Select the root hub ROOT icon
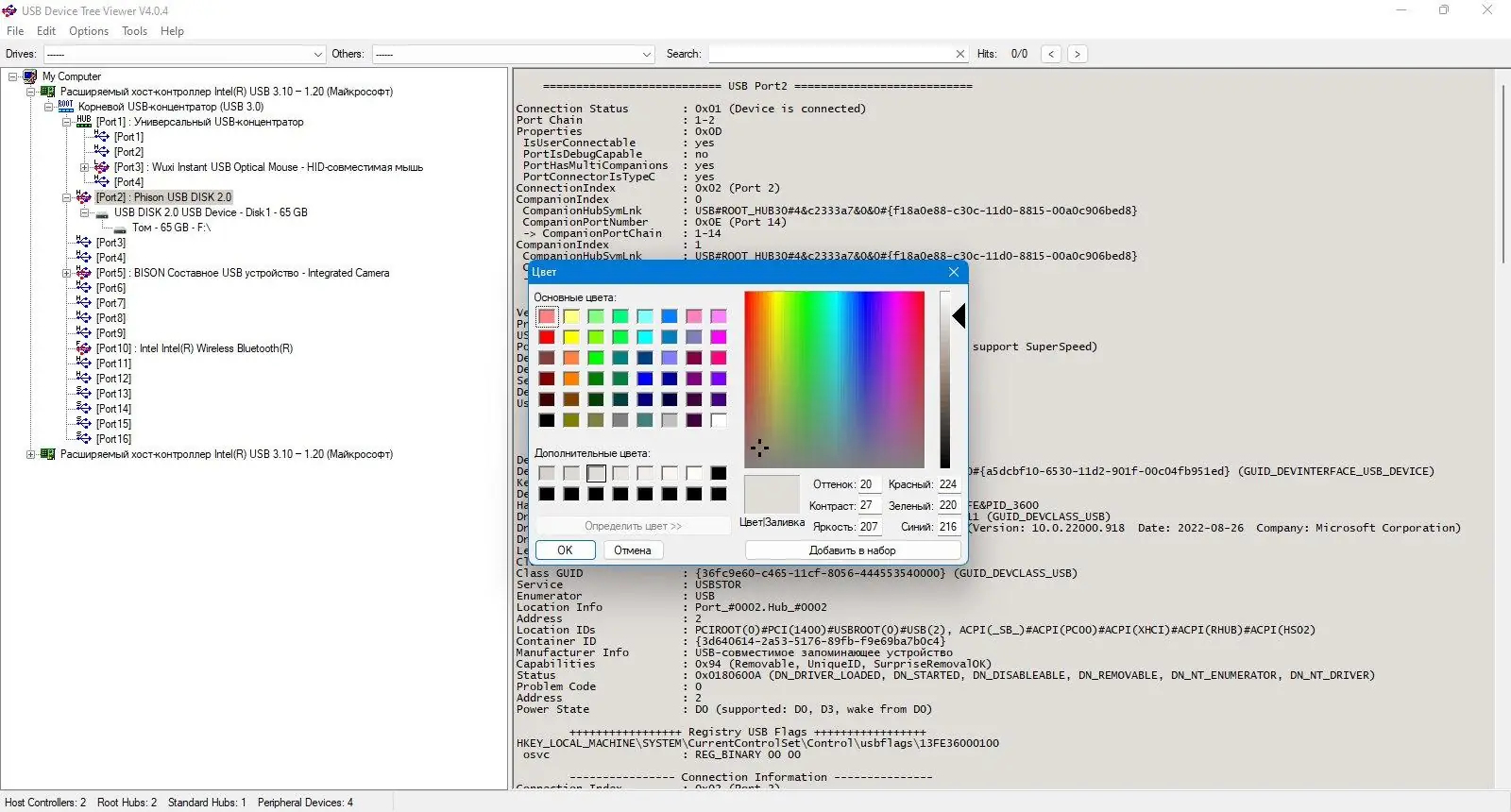This screenshot has width=1511, height=812. point(66,106)
